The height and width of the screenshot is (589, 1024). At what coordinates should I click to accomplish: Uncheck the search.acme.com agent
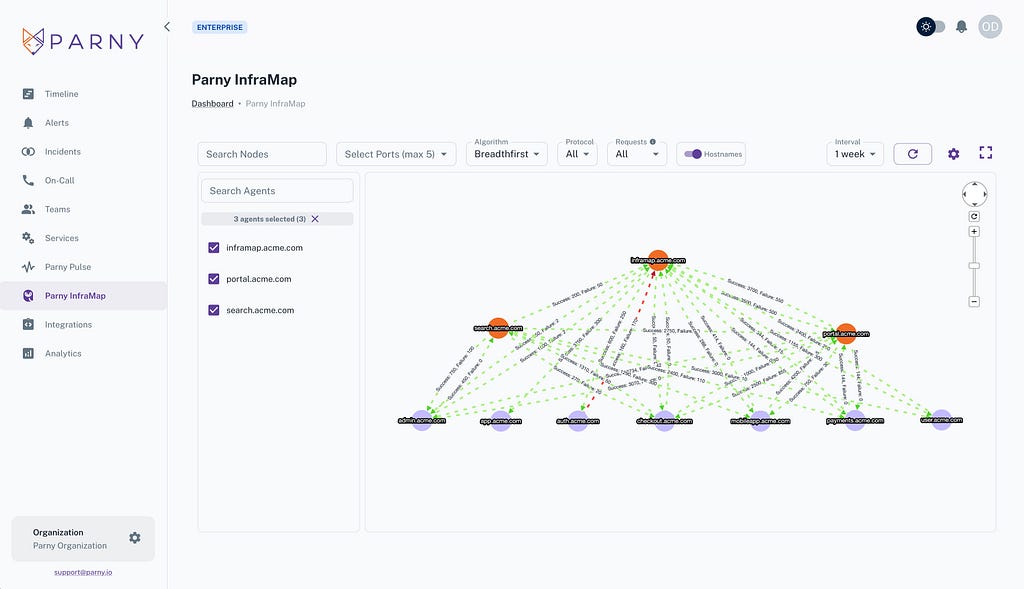tap(214, 310)
